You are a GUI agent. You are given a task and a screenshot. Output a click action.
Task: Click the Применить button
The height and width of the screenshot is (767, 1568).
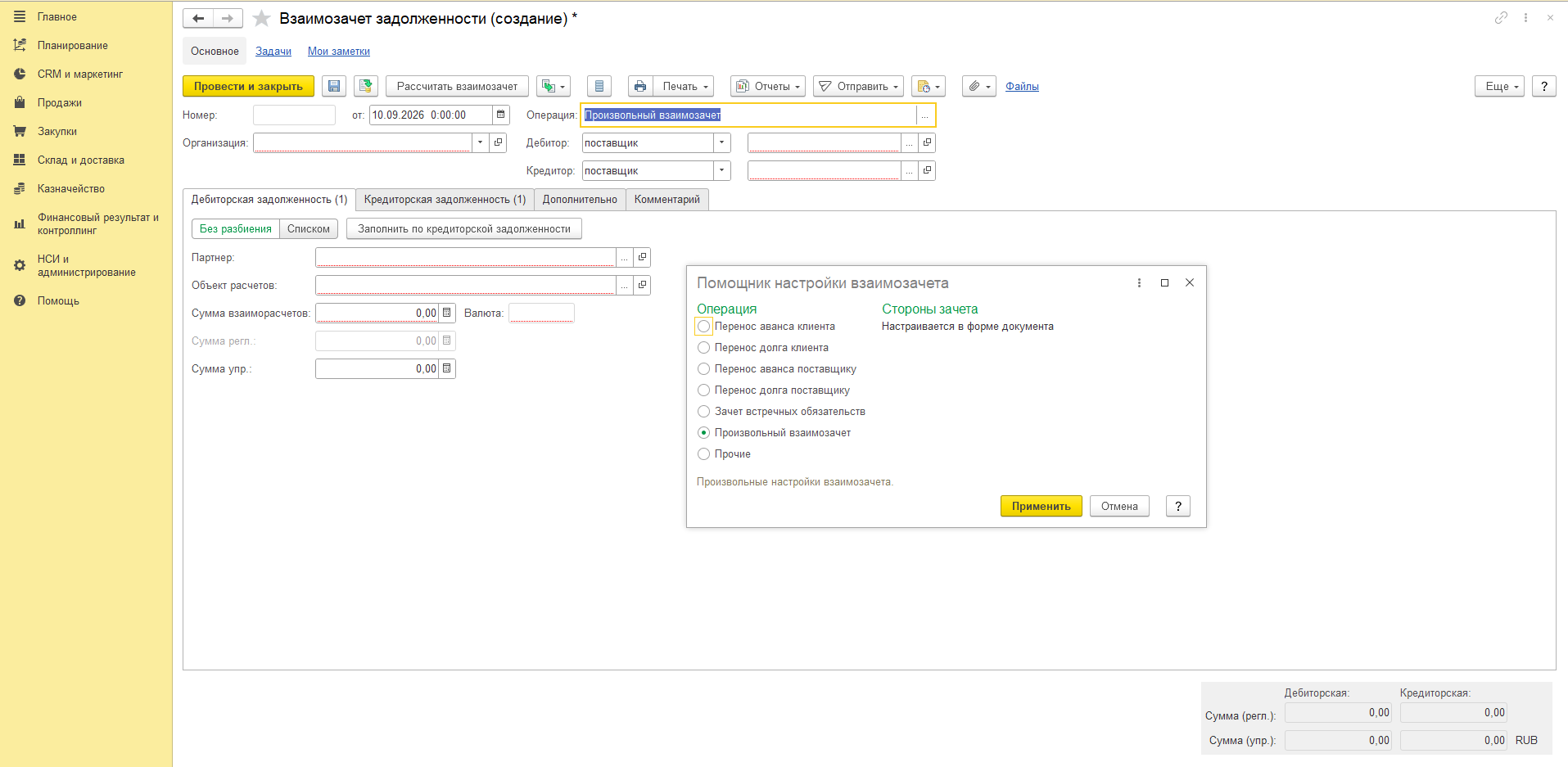[1041, 506]
